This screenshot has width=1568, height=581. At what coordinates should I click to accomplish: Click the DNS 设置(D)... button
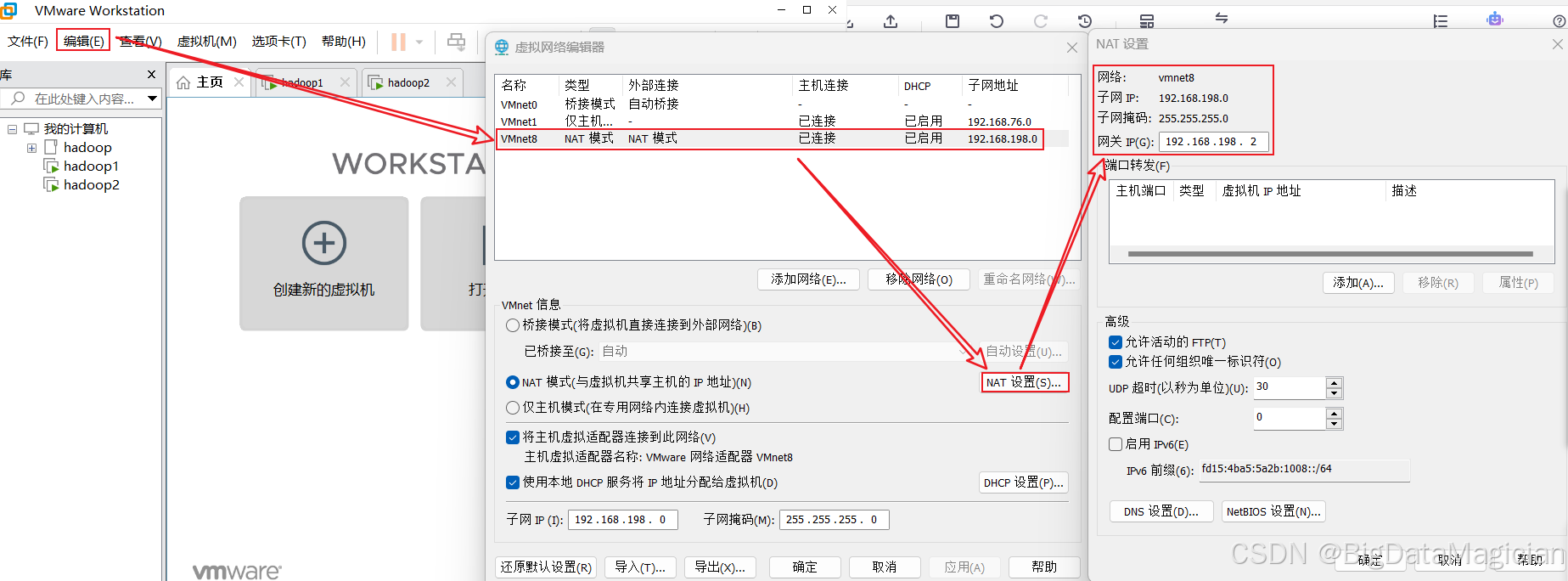point(1161,511)
